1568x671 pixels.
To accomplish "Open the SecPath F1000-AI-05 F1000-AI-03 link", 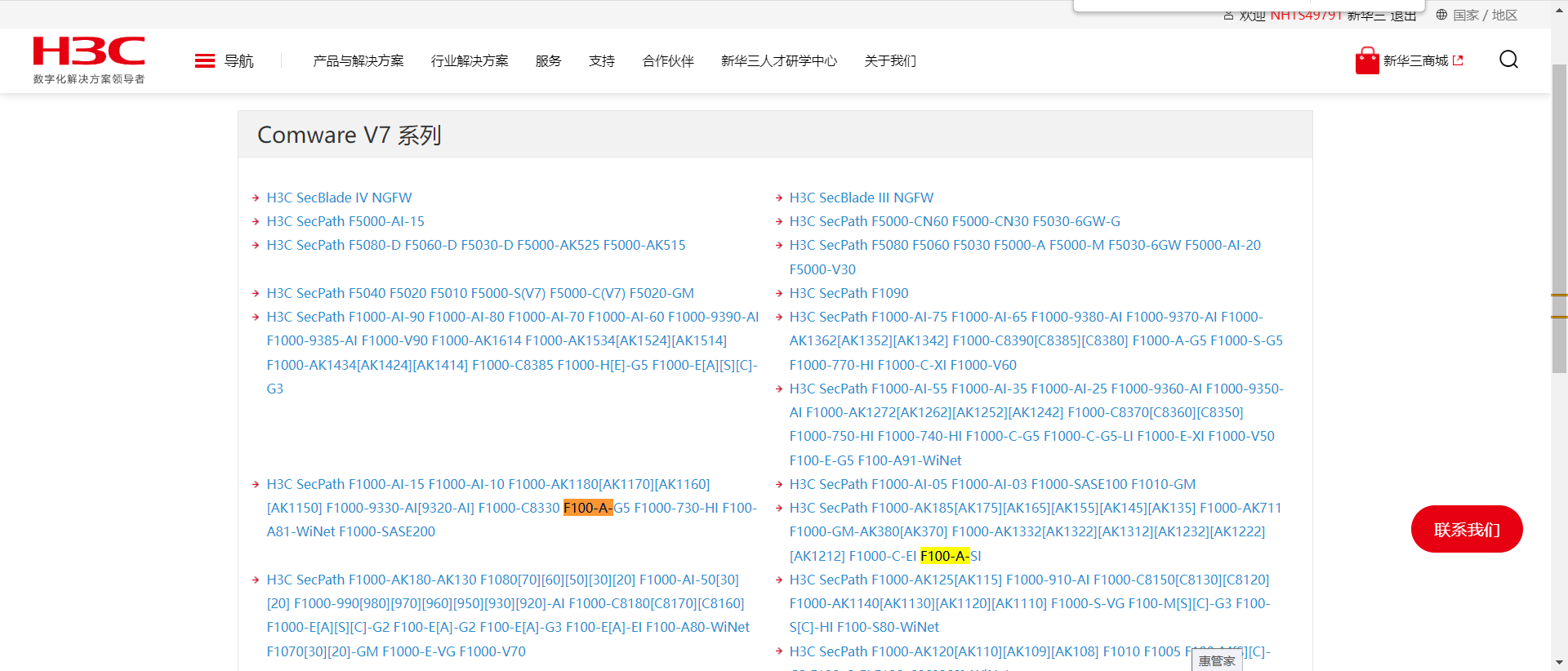I will coord(992,484).
